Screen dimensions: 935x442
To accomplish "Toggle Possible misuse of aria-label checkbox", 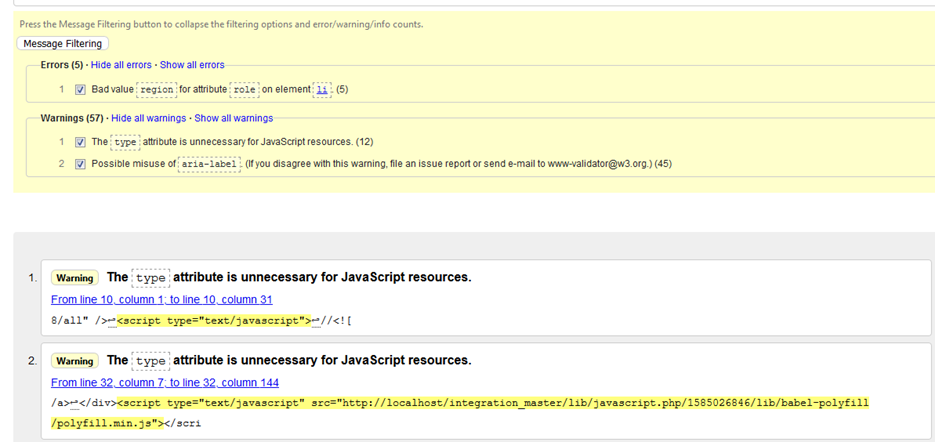I will [80, 164].
